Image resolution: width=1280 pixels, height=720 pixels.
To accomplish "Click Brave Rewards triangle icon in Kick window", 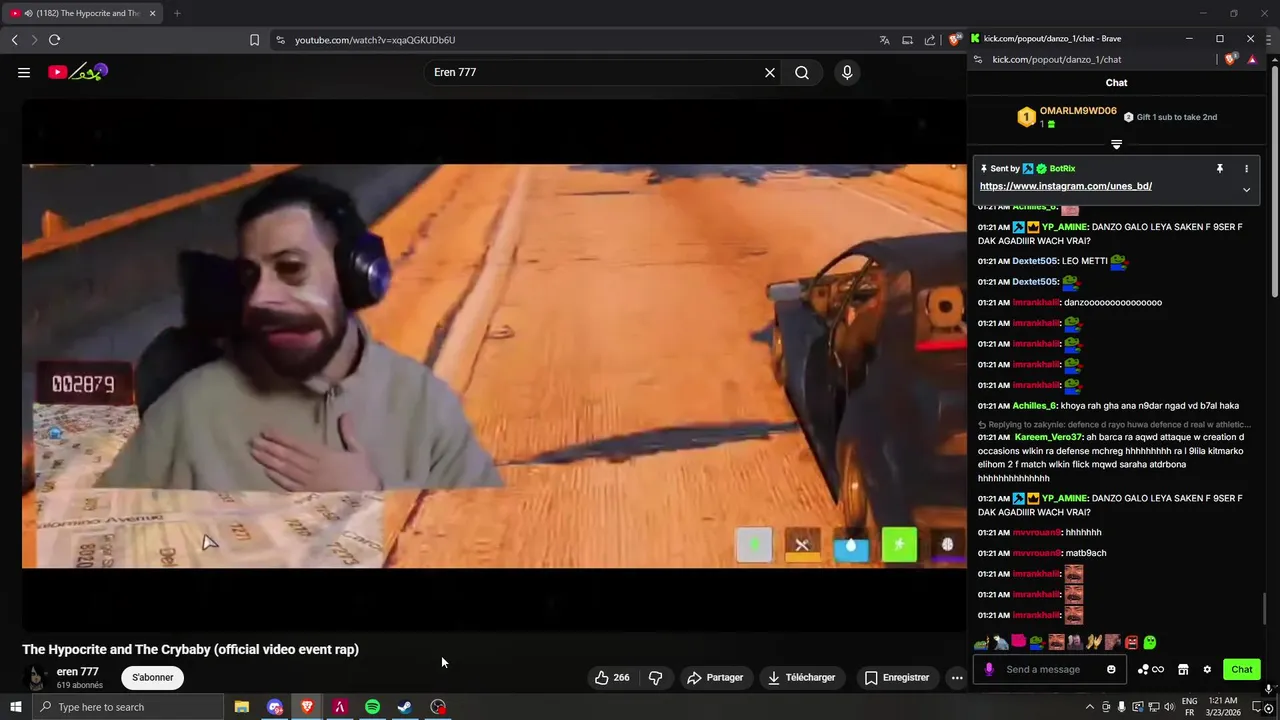I will pos(1252,59).
